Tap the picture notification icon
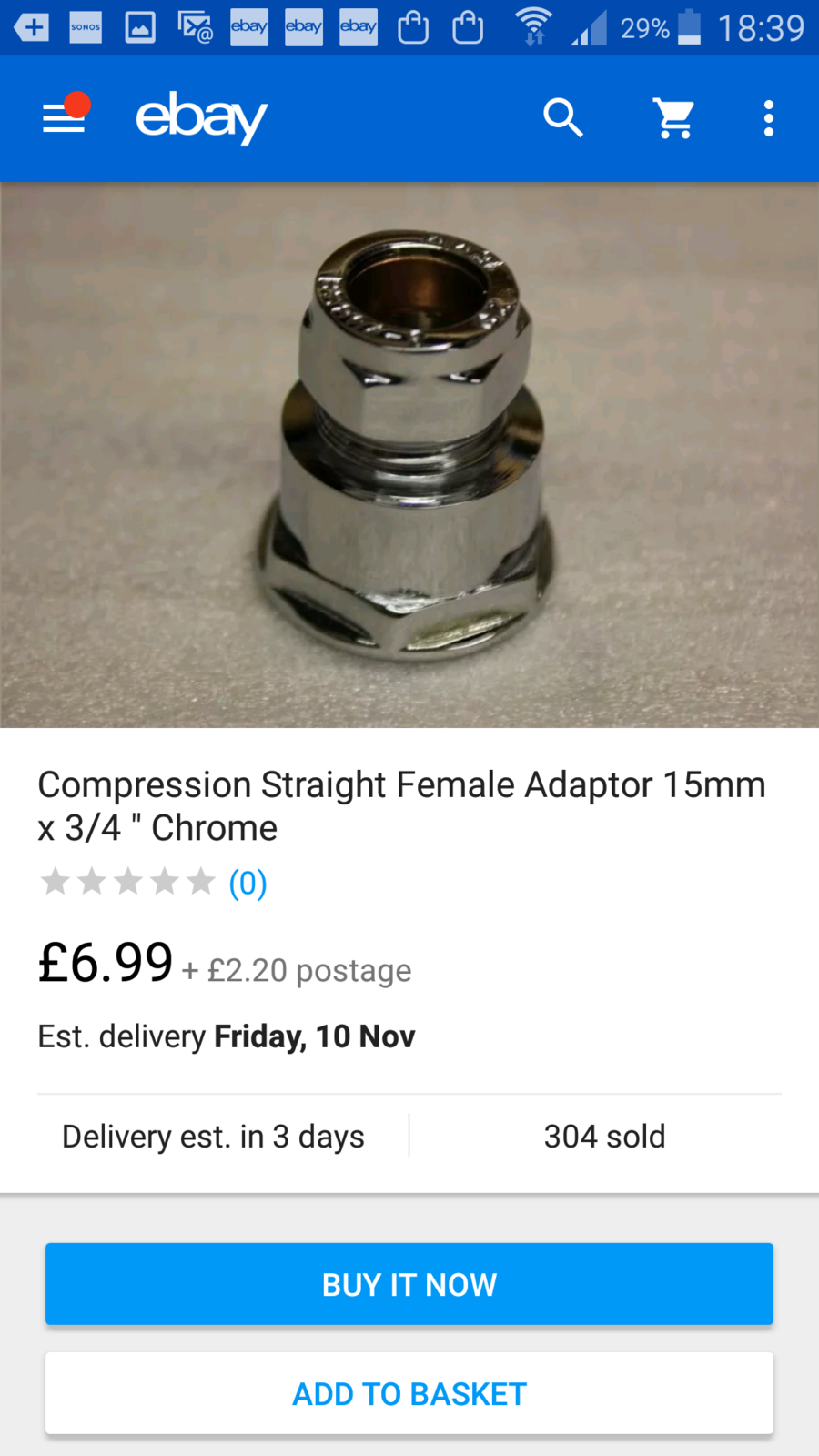This screenshot has width=819, height=1456. pyautogui.click(x=140, y=27)
